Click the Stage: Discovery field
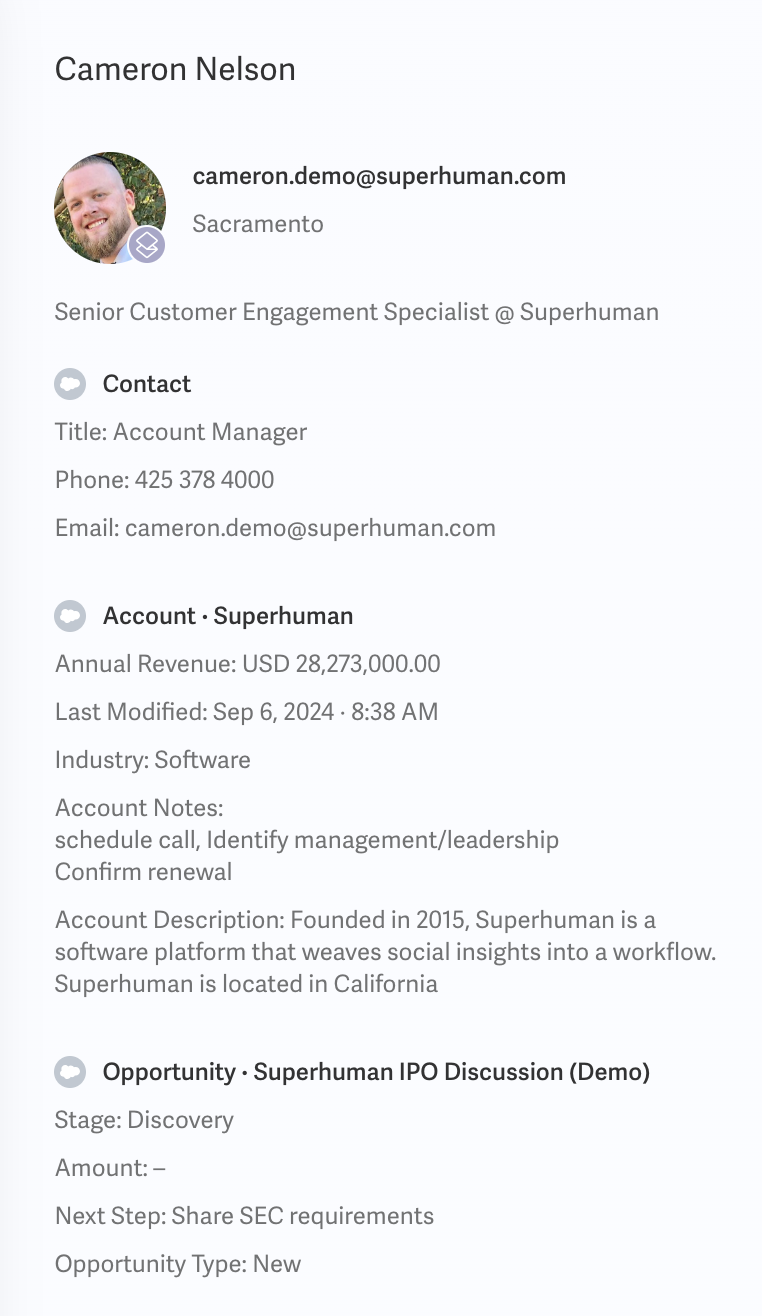 click(144, 1120)
